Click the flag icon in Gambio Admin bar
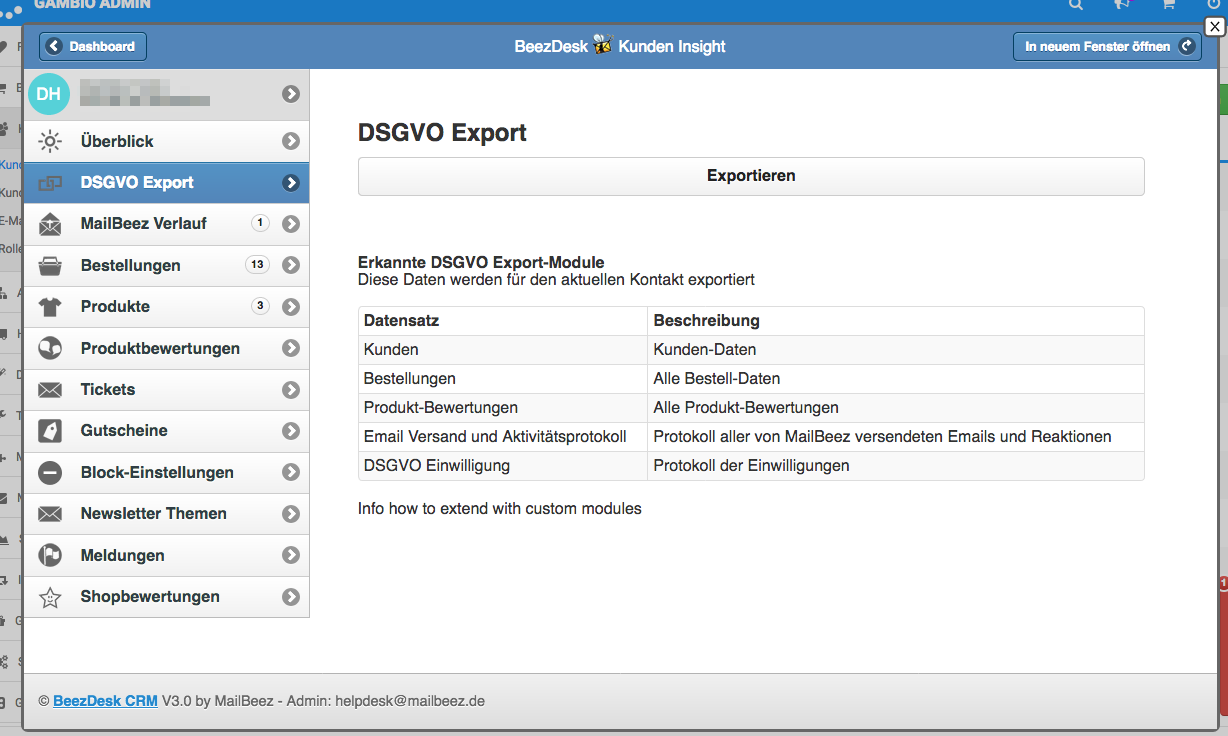1228x736 pixels. [x=1122, y=4]
